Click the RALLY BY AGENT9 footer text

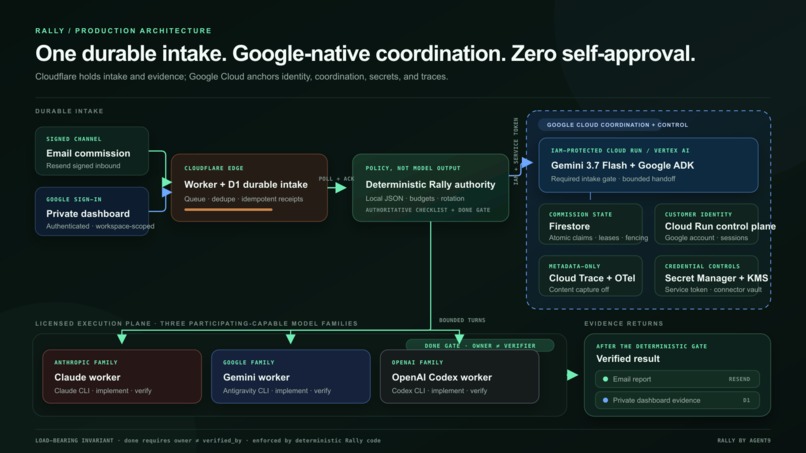[x=744, y=441]
